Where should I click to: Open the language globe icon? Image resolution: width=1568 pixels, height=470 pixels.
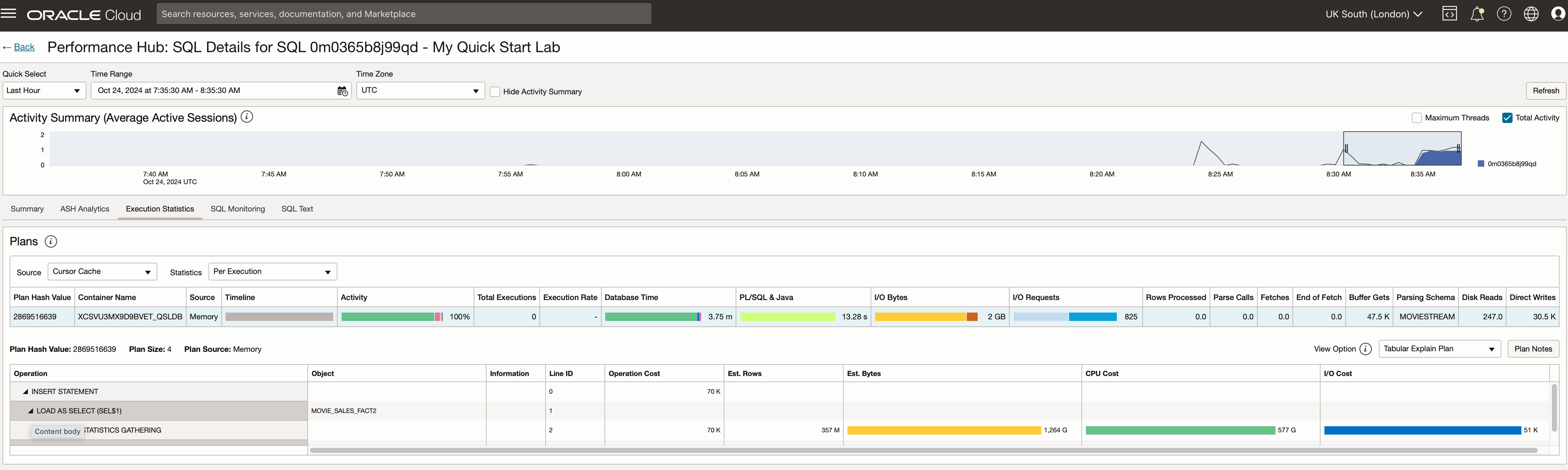[1531, 14]
